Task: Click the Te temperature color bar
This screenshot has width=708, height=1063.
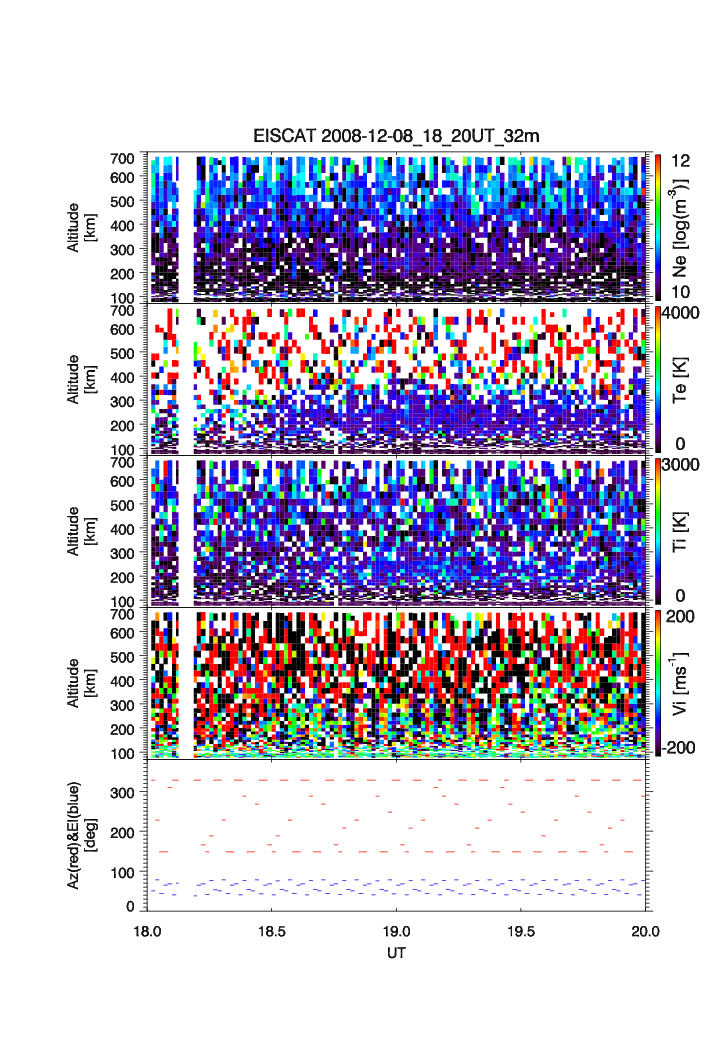Action: point(655,379)
